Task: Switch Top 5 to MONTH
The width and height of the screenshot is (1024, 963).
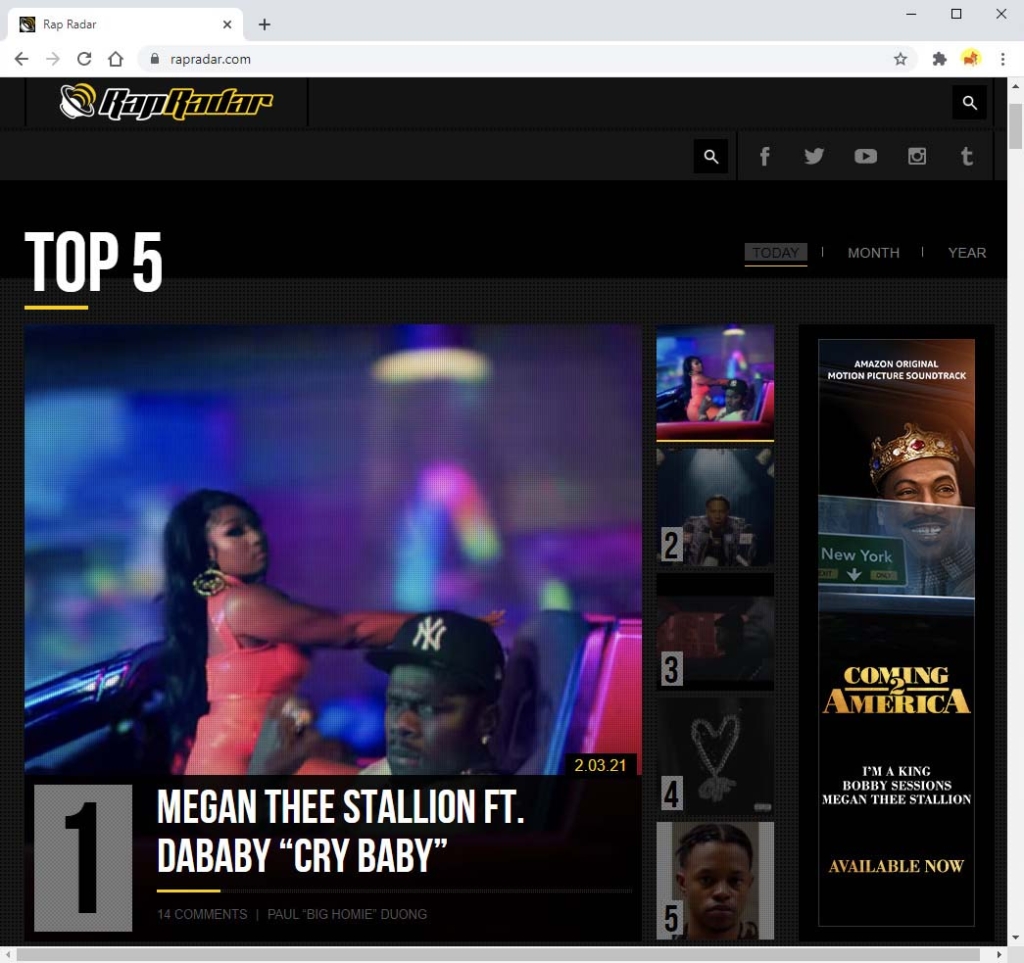Action: pos(873,253)
